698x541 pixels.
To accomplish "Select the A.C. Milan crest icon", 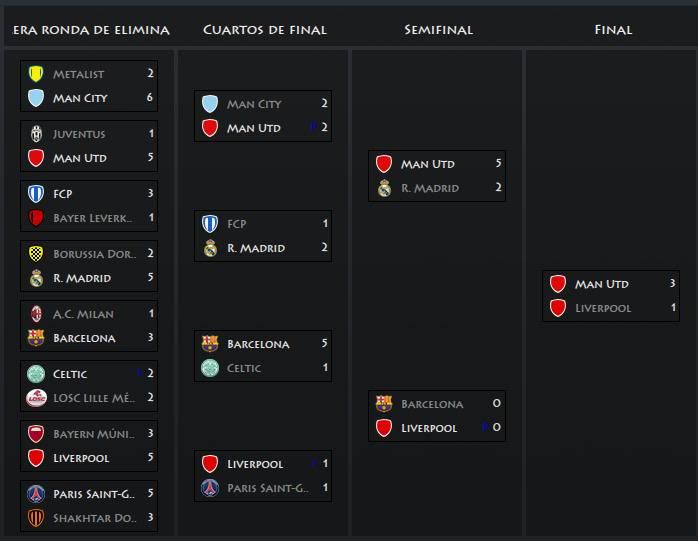I will coord(36,314).
